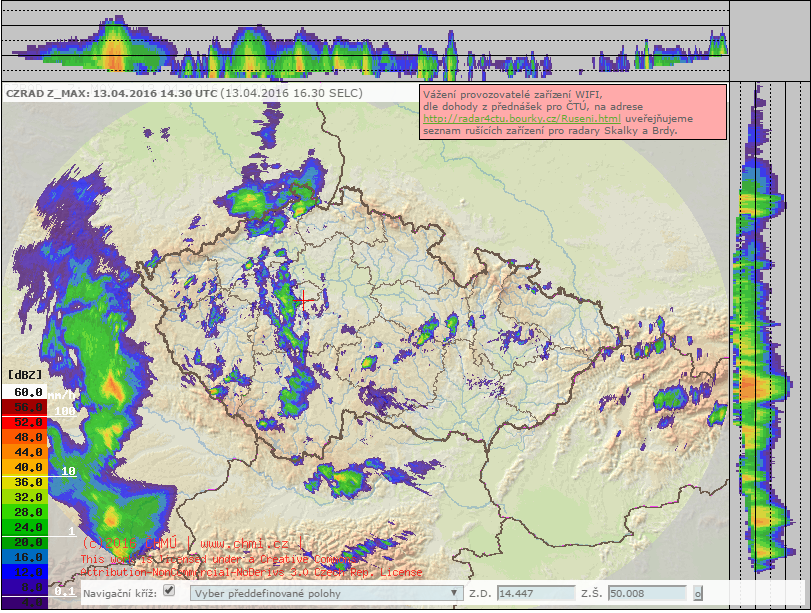Click the 'Vážení provozovatelé zařízení WIFI' notice text
This screenshot has width=811, height=613.
513,95
